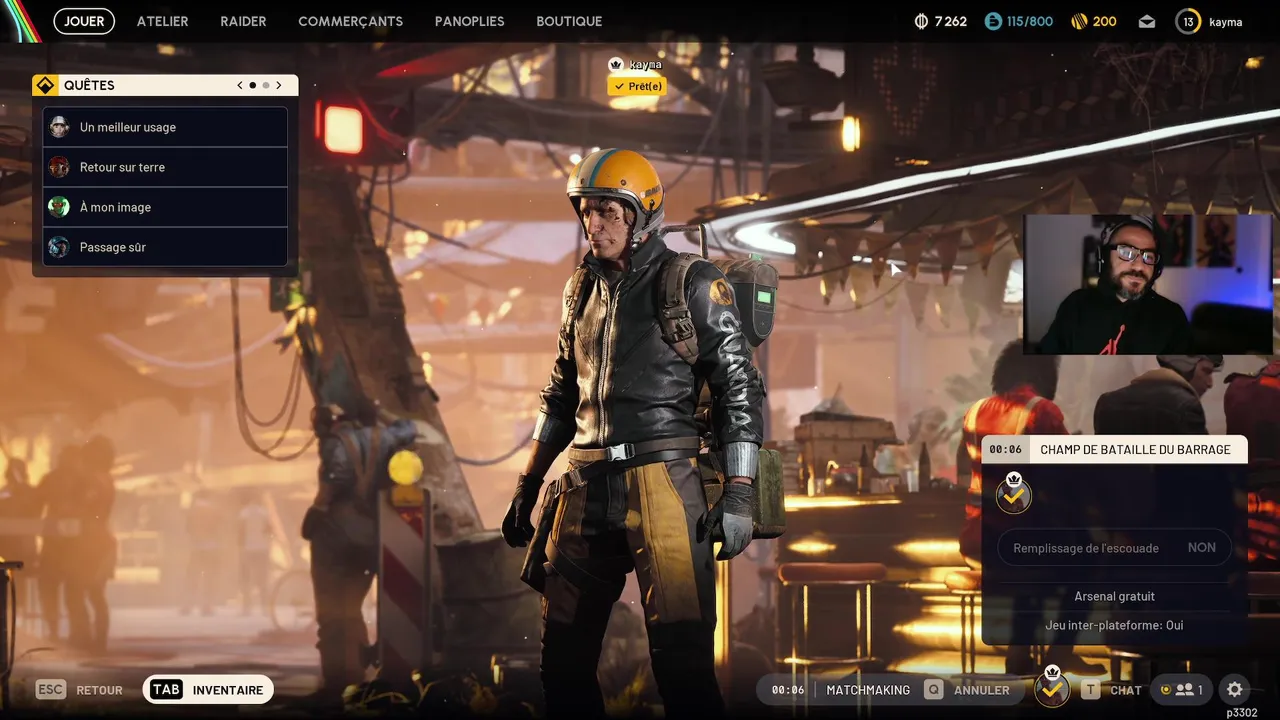Image resolution: width=1280 pixels, height=720 pixels.
Task: Open the JOUER tab
Action: coord(84,21)
